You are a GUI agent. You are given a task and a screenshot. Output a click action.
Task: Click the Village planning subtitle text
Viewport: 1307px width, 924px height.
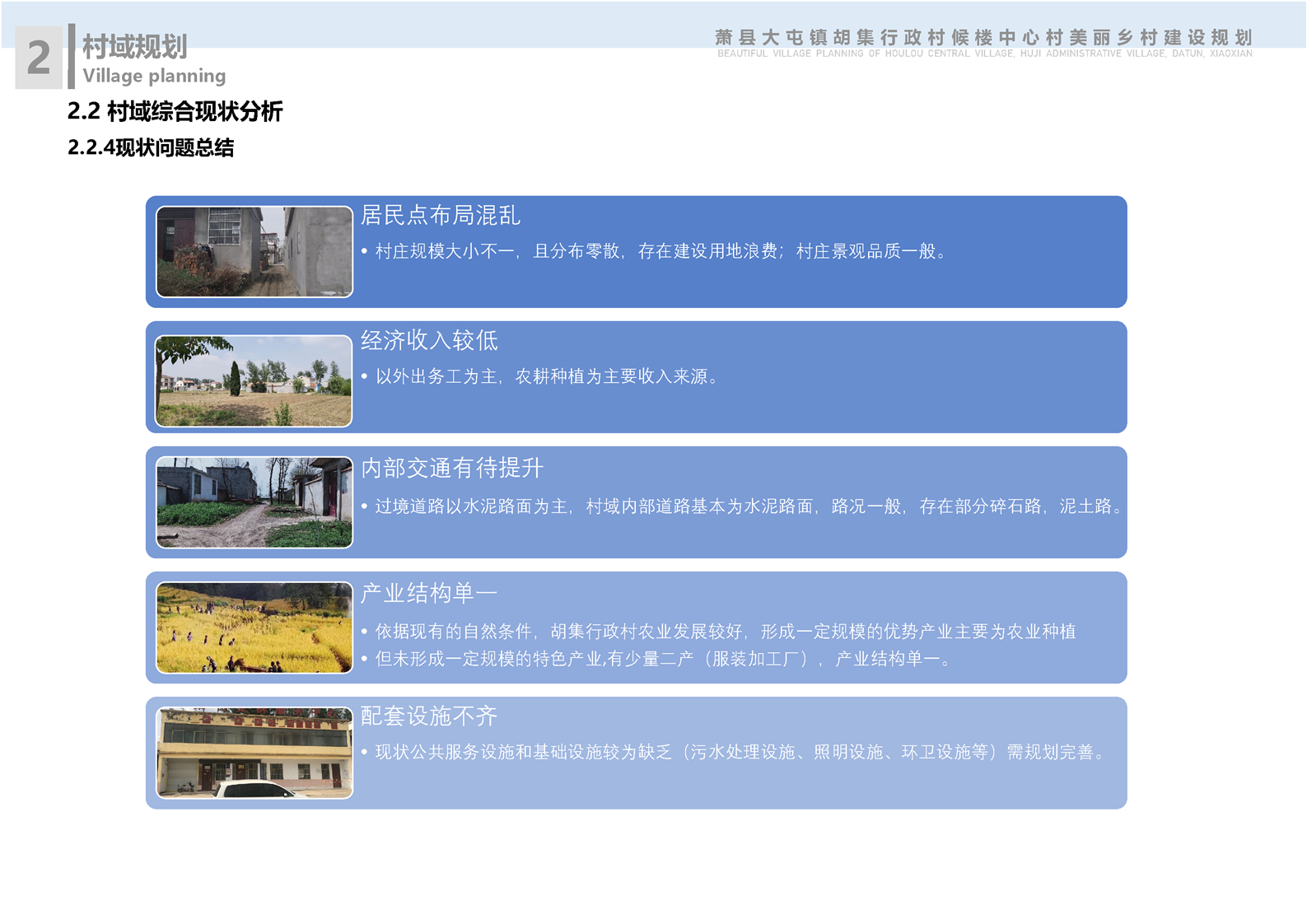tap(154, 76)
